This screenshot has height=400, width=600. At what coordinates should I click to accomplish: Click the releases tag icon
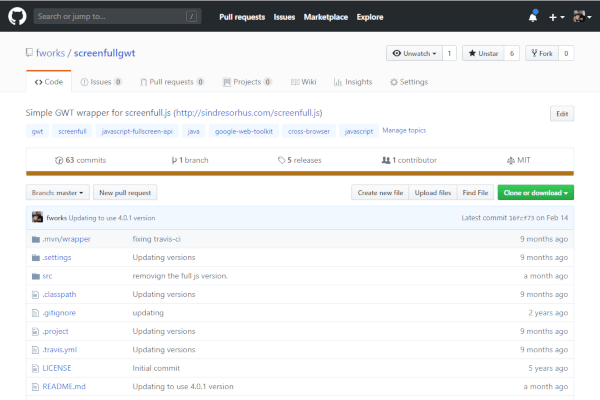(281, 160)
